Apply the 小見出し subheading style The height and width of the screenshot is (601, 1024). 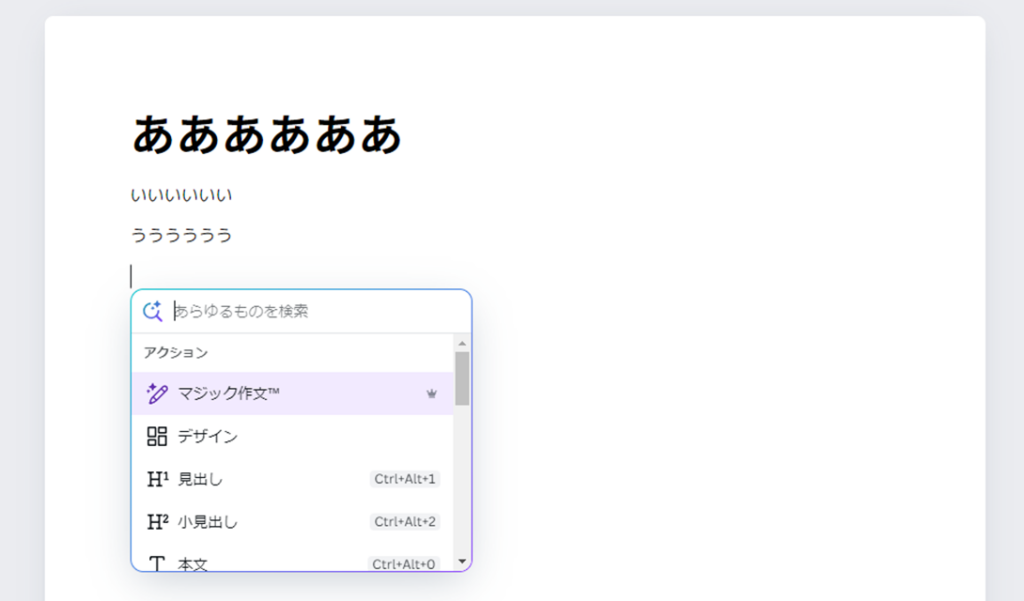point(208,521)
